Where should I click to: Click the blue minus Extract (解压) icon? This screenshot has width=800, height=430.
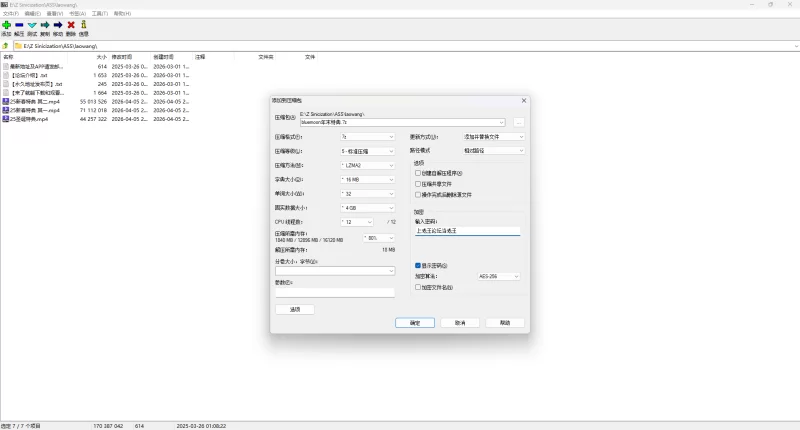tap(19, 25)
